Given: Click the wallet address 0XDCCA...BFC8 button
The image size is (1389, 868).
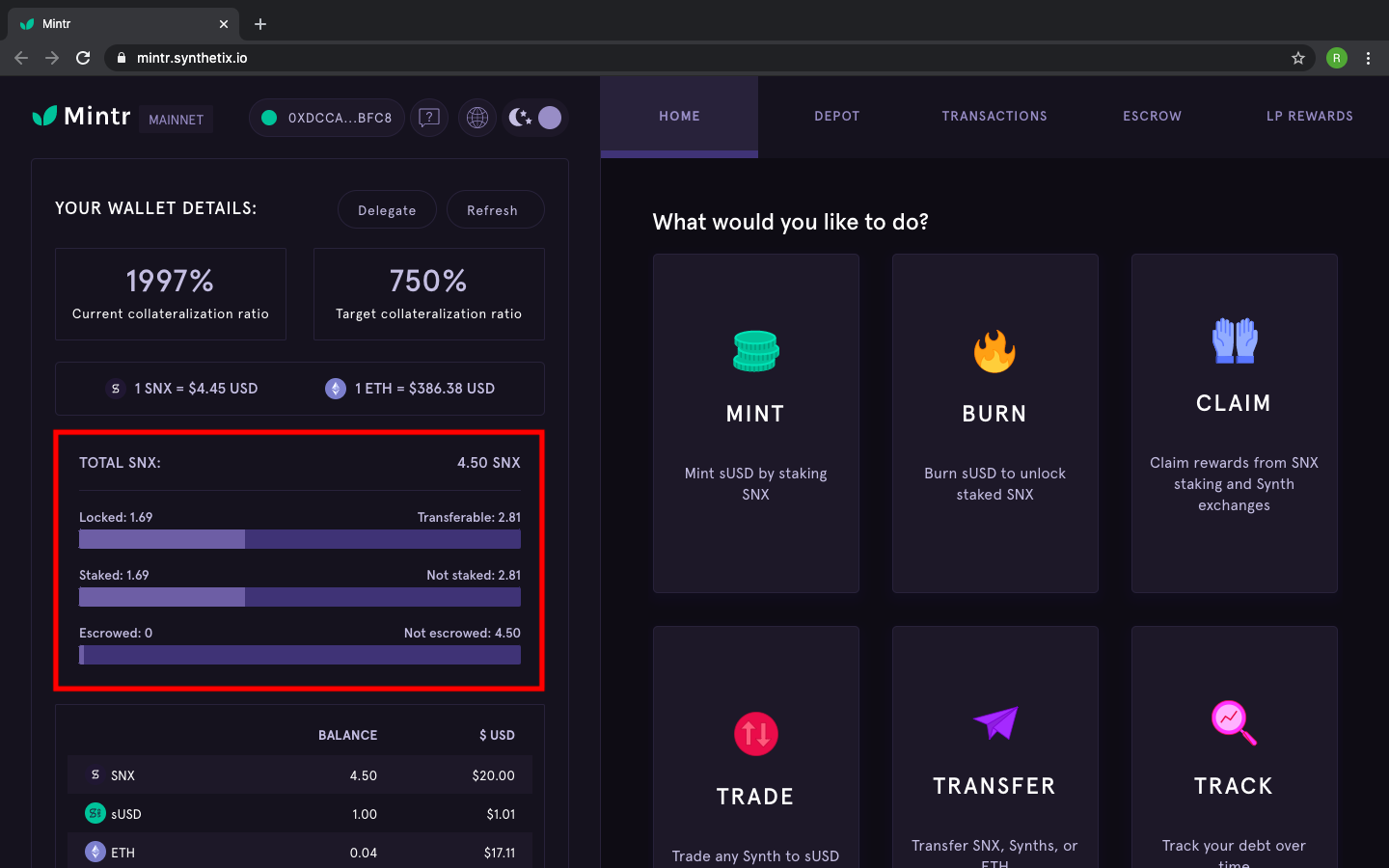Looking at the screenshot, I should coord(327,118).
